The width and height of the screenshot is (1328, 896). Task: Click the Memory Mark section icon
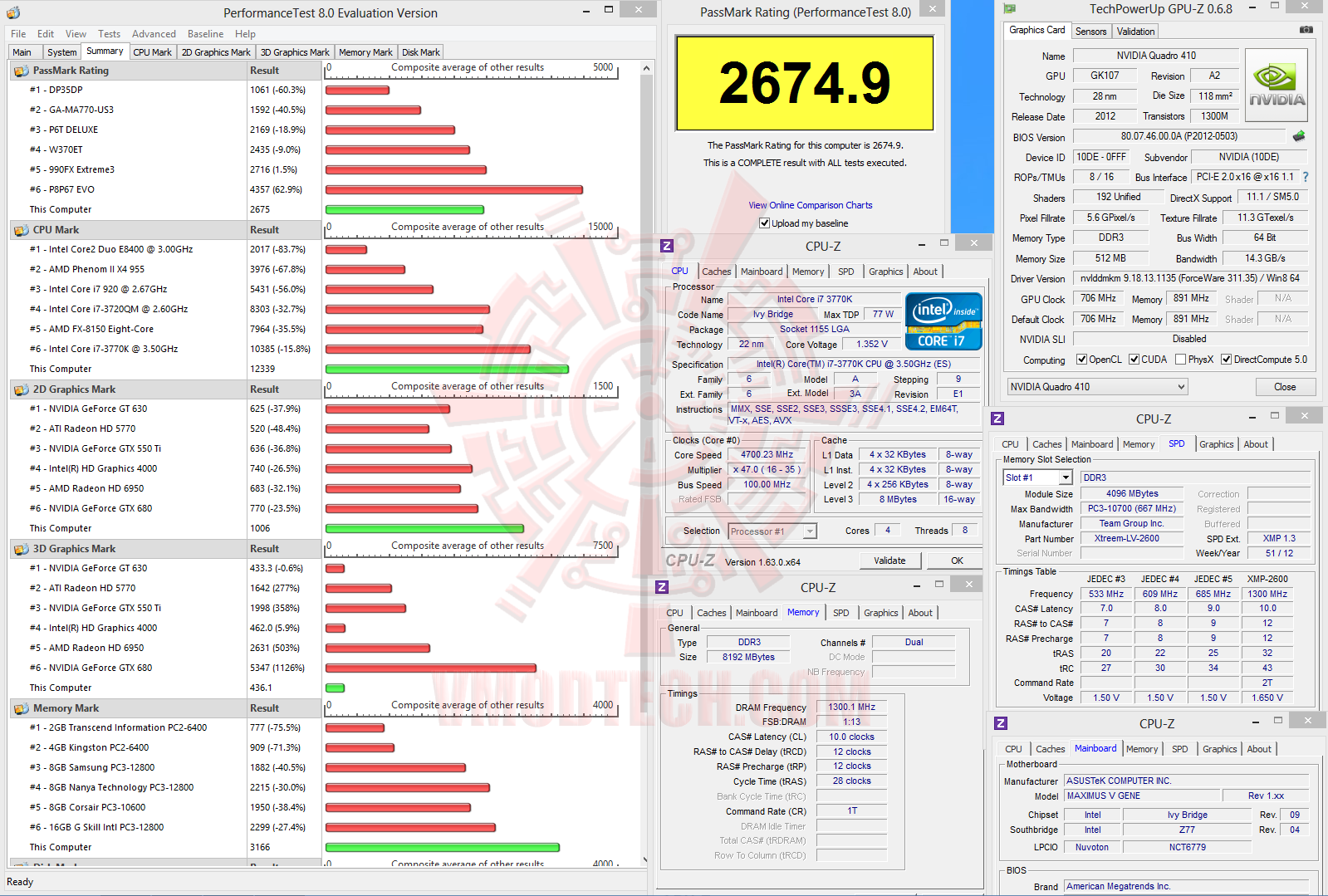22,708
